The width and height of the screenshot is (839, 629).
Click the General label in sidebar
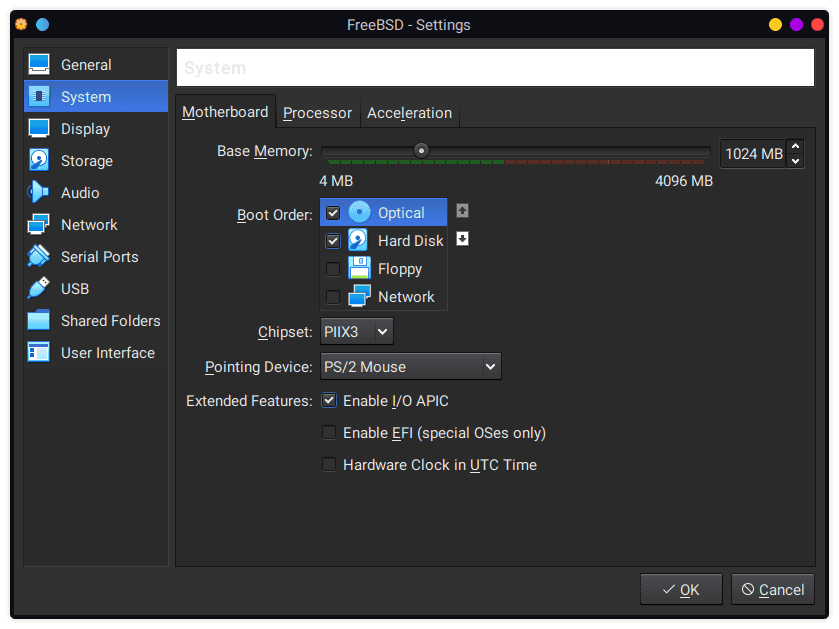(x=86, y=65)
